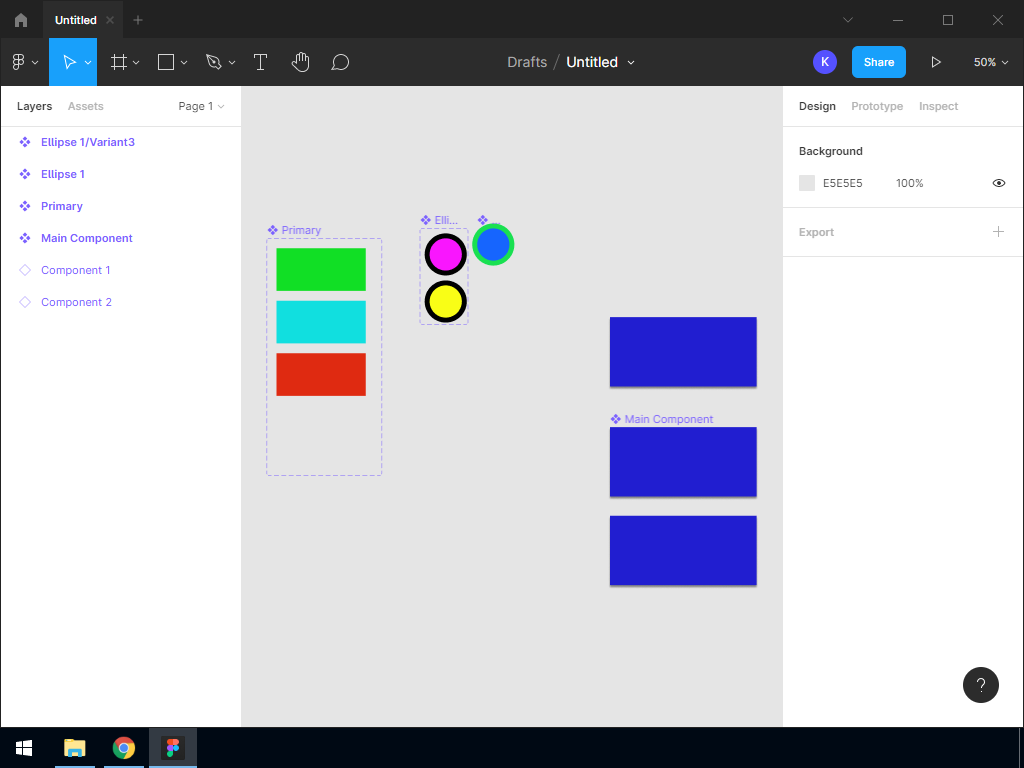This screenshot has width=1024, height=768.
Task: Click the Primary component set icon in Layers
Action: click(25, 206)
